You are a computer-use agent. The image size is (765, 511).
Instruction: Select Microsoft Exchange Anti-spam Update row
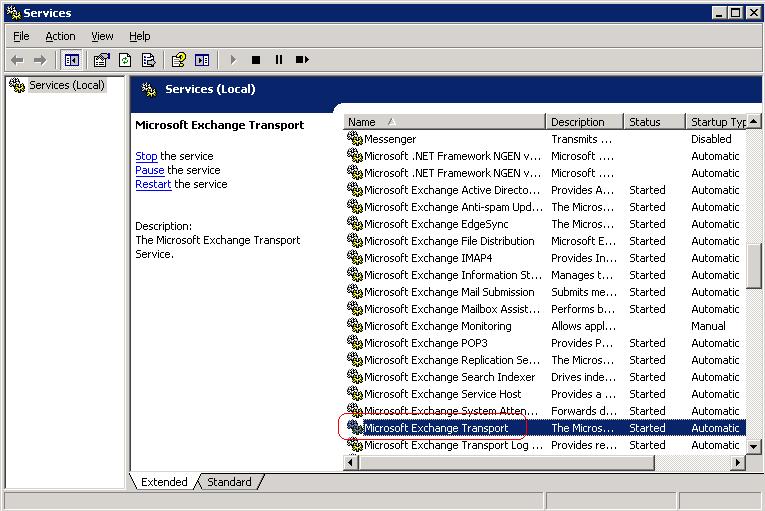pos(544,207)
